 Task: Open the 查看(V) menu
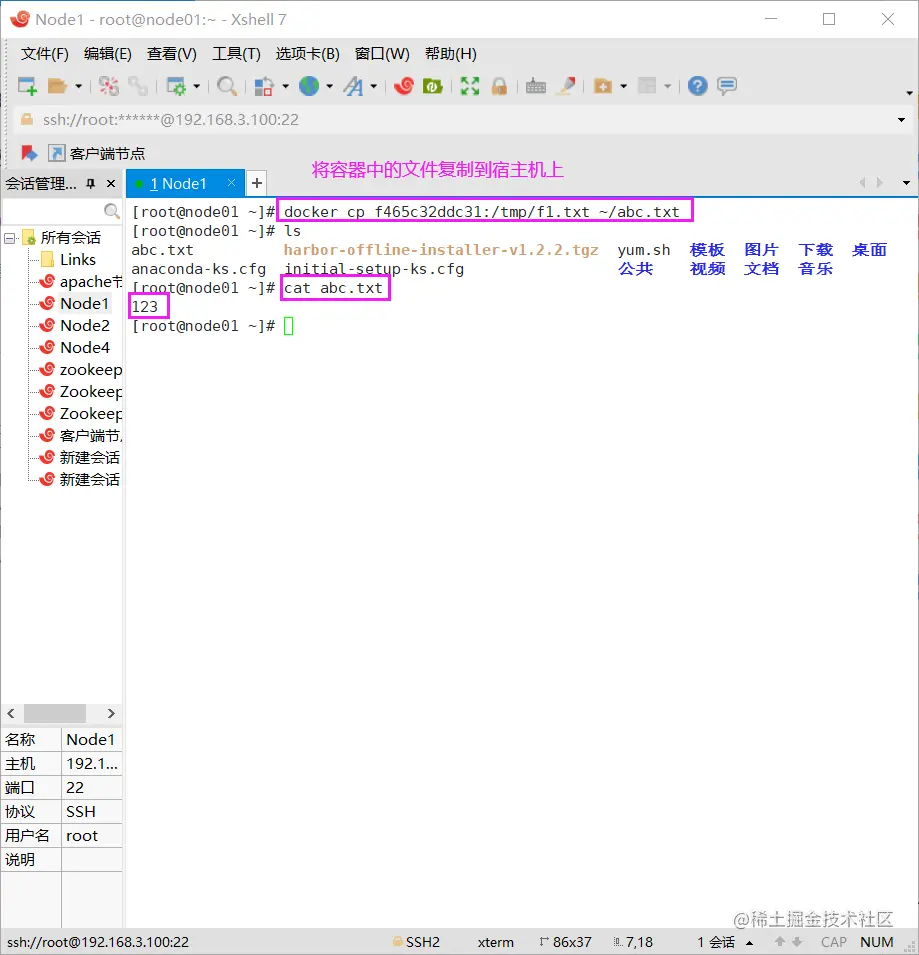172,54
